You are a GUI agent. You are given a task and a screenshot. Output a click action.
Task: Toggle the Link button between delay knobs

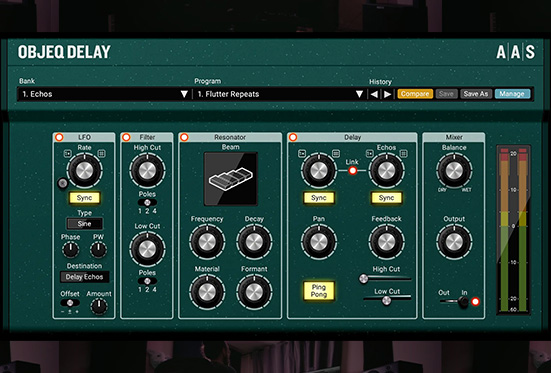352,171
